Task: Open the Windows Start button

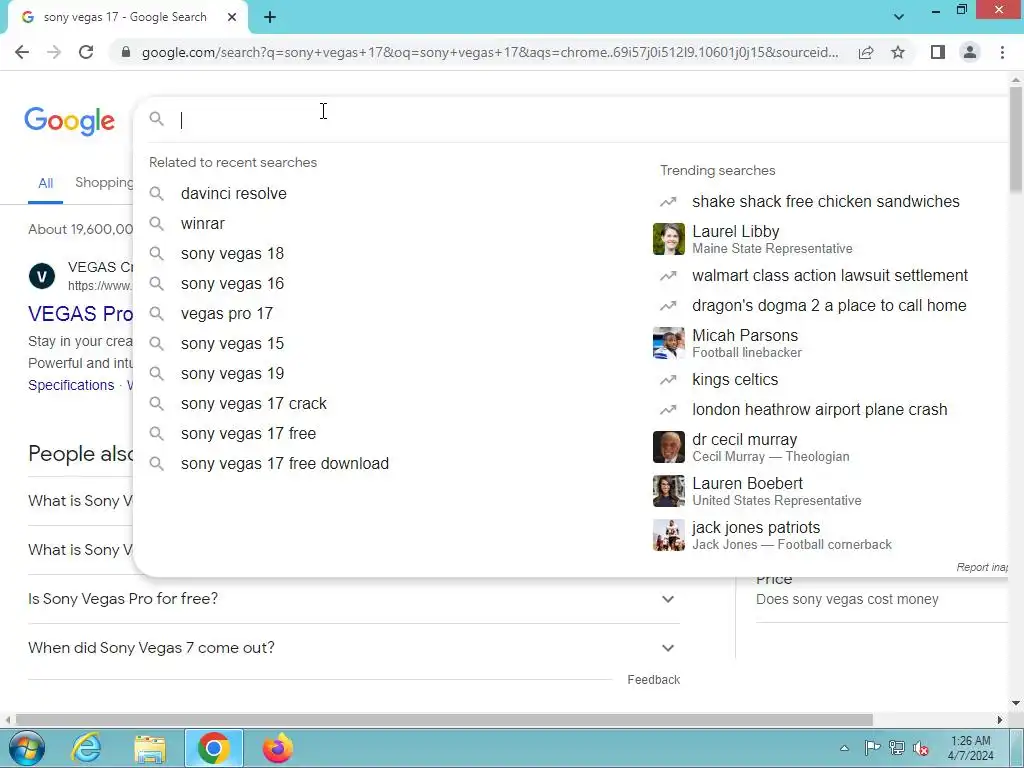Action: pyautogui.click(x=27, y=748)
